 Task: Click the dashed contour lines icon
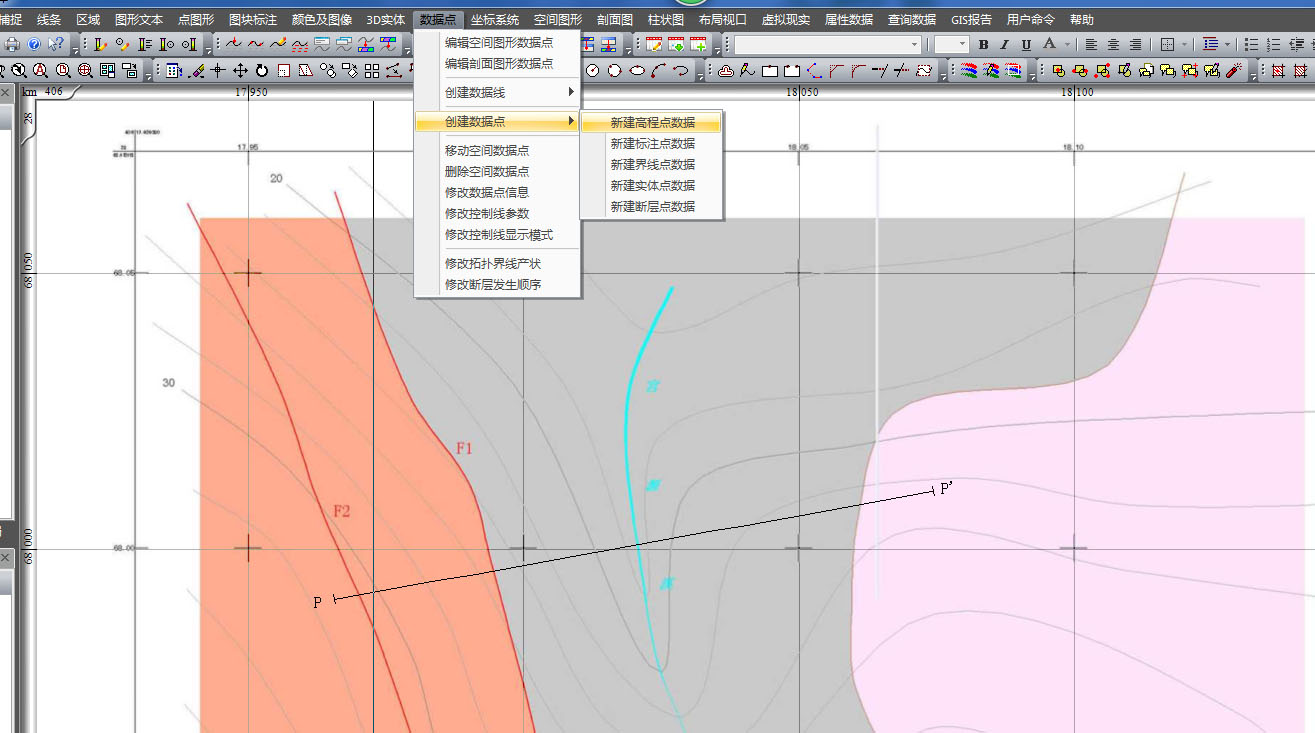point(300,44)
